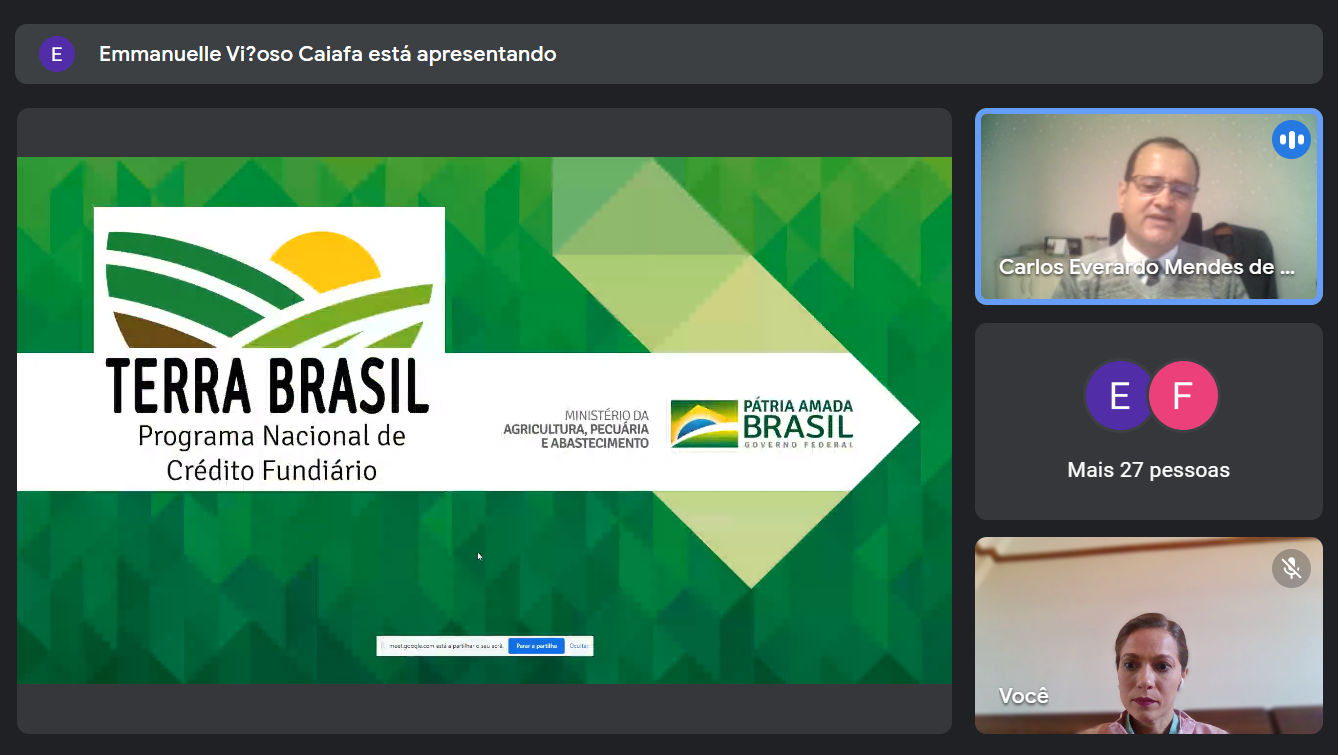Viewport: 1338px width, 755px height.
Task: Click the Pátria Amada Brasil logo on slide
Action: pos(762,424)
